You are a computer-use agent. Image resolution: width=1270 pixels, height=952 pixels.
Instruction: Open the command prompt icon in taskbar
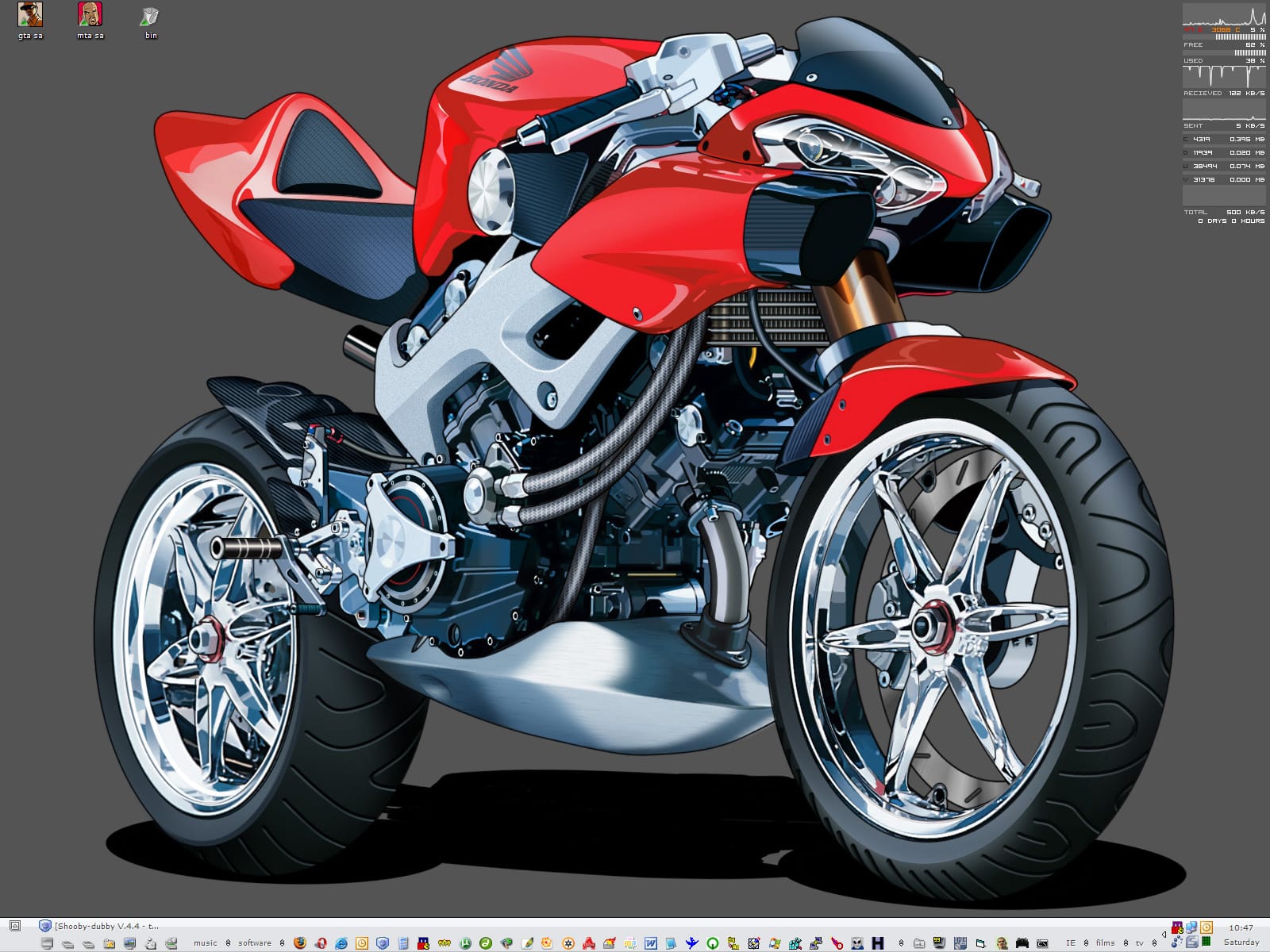coord(1042,943)
